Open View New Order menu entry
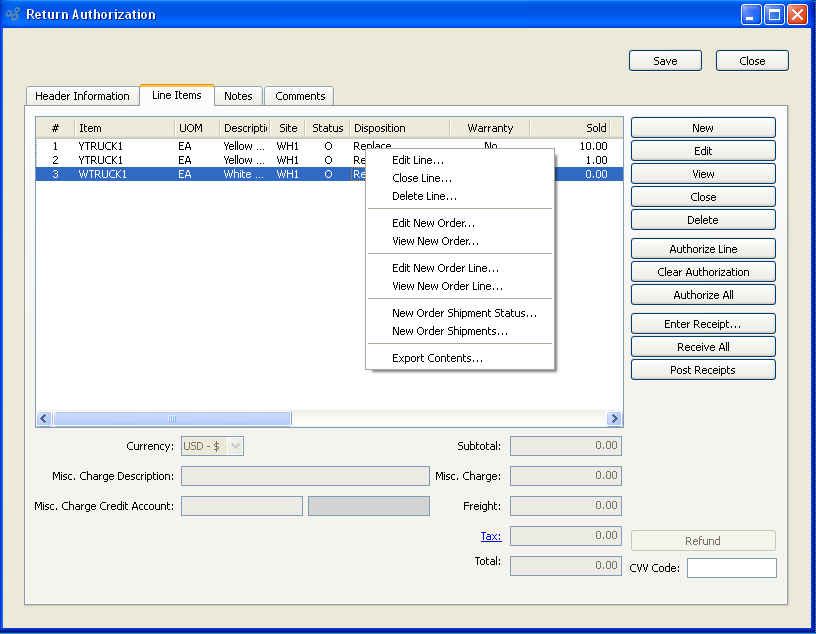816x634 pixels. [x=435, y=241]
